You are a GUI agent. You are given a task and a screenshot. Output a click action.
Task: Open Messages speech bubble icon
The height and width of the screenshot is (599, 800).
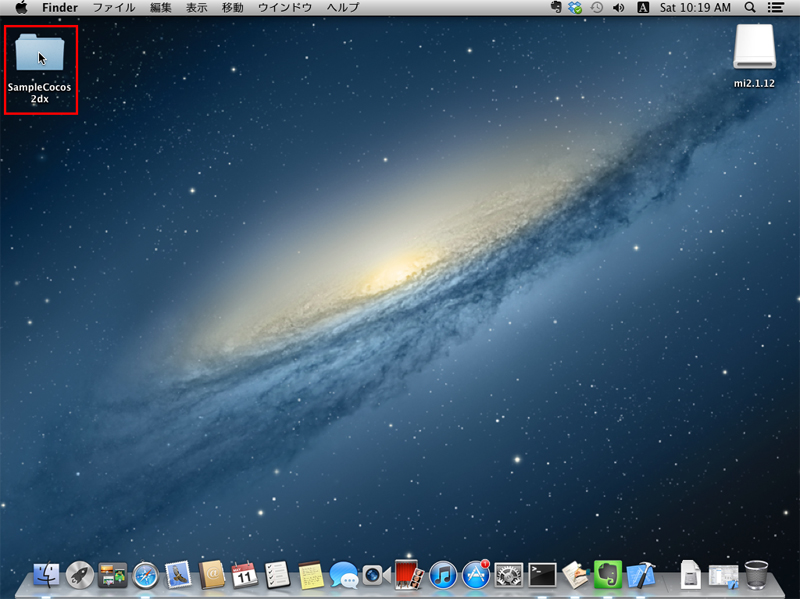pyautogui.click(x=343, y=575)
